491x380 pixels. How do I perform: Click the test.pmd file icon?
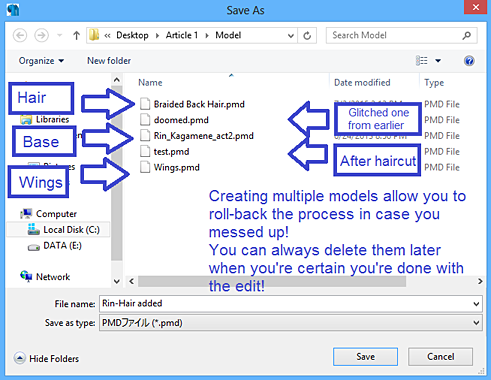145,151
